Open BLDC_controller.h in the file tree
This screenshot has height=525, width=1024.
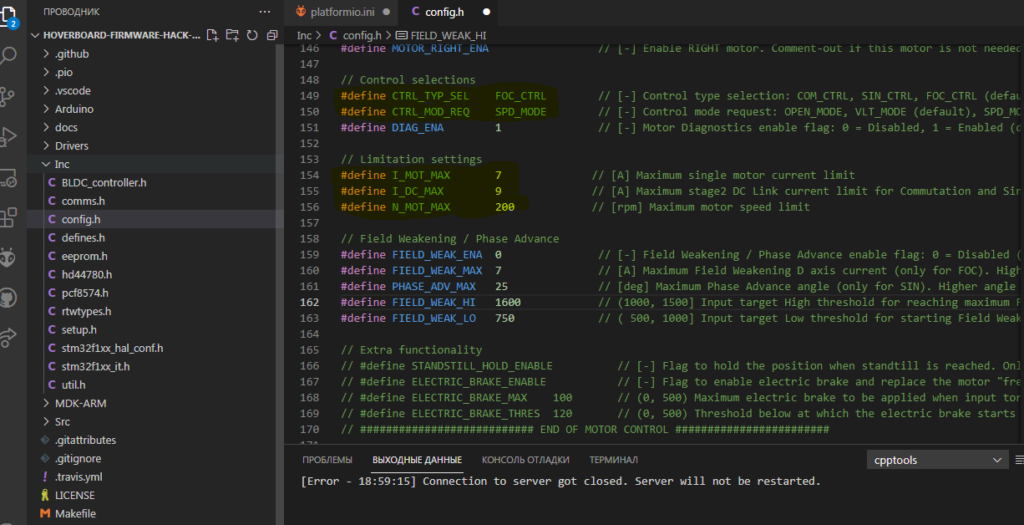point(104,182)
